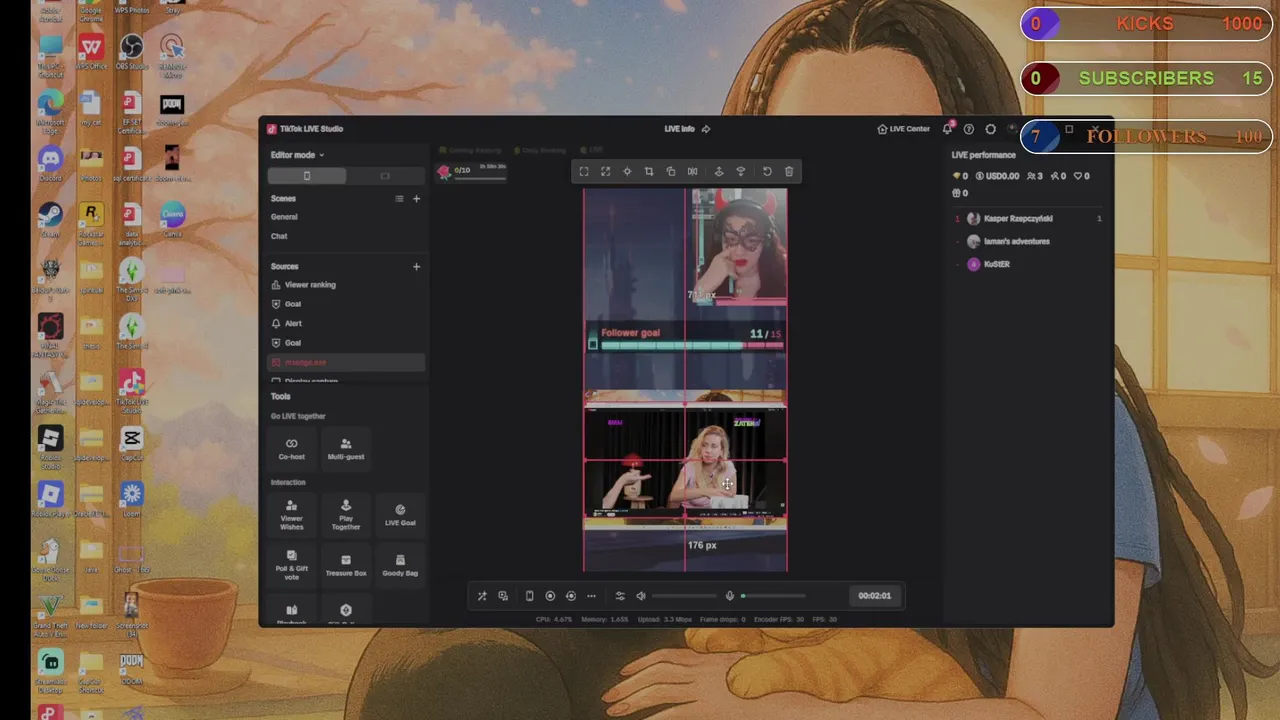This screenshot has height=720, width=1280.
Task: Switch to landscape layout toggle
Action: [385, 176]
